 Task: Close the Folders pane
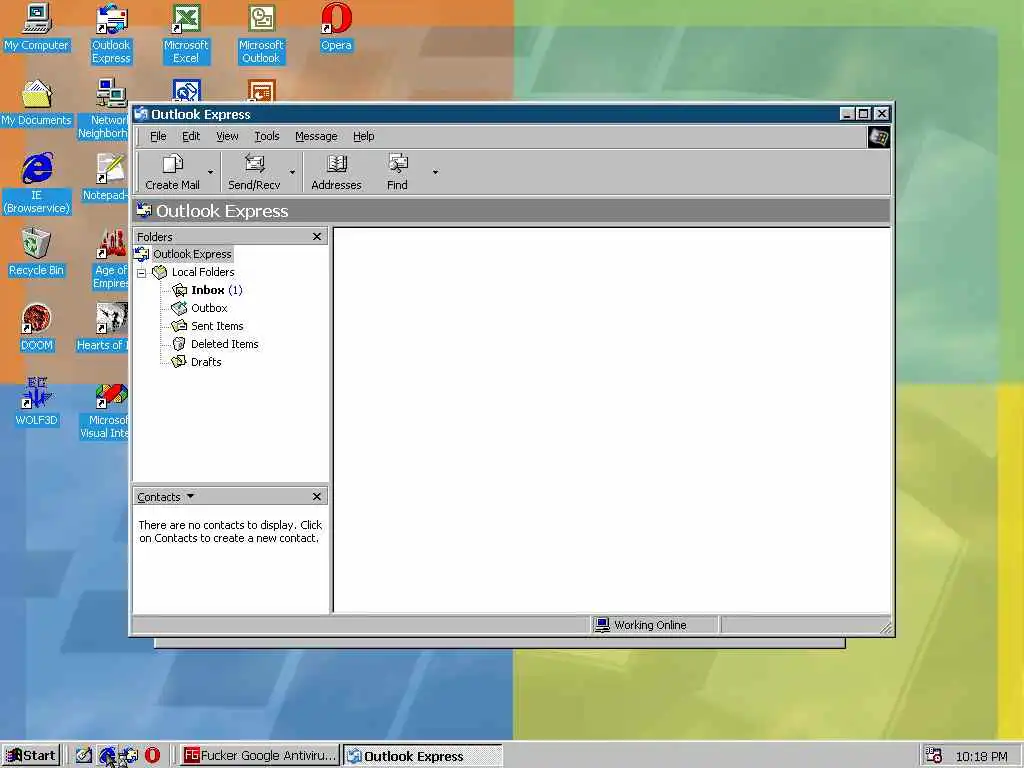pos(317,236)
